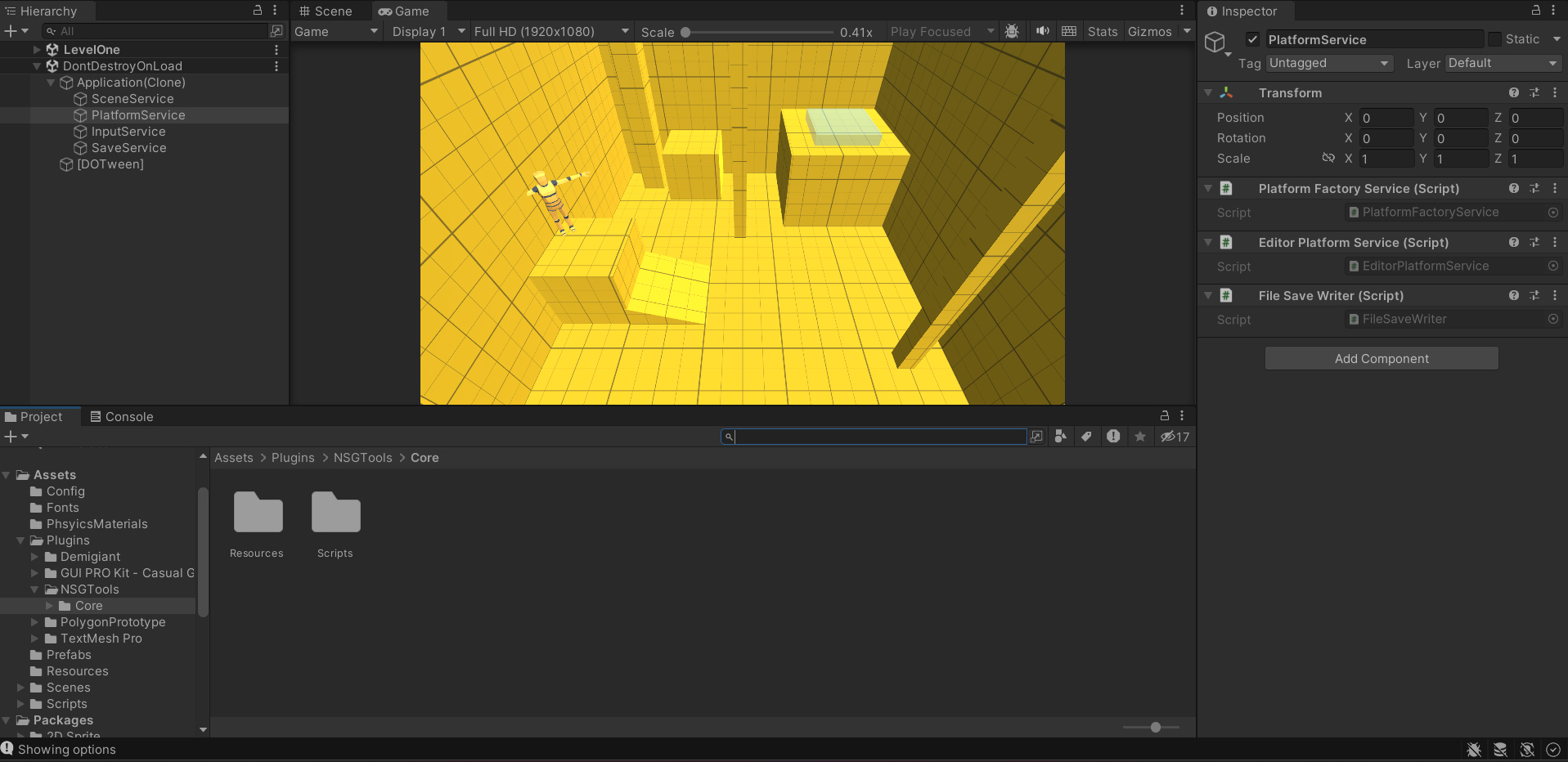This screenshot has width=1568, height=762.
Task: Toggle constrained proportions lock on Scale
Action: click(x=1328, y=159)
